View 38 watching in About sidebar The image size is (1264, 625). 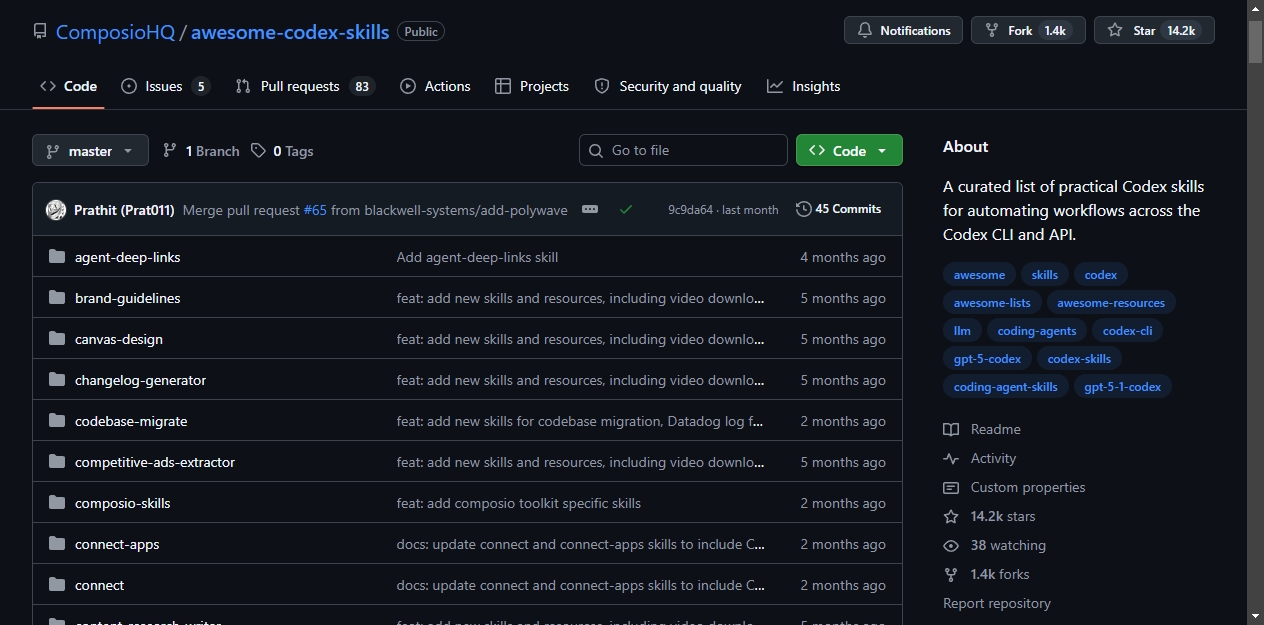tap(994, 545)
